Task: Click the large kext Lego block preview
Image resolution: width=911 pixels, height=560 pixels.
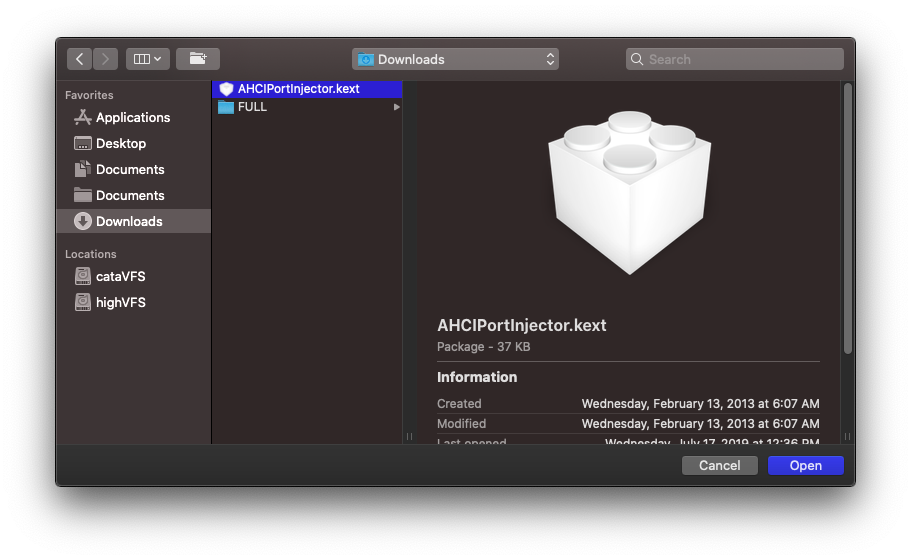Action: pyautogui.click(x=629, y=192)
